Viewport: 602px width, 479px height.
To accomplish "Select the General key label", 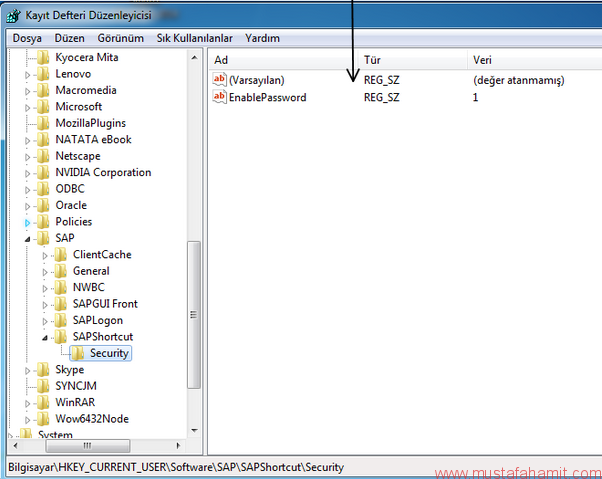I will pyautogui.click(x=91, y=271).
